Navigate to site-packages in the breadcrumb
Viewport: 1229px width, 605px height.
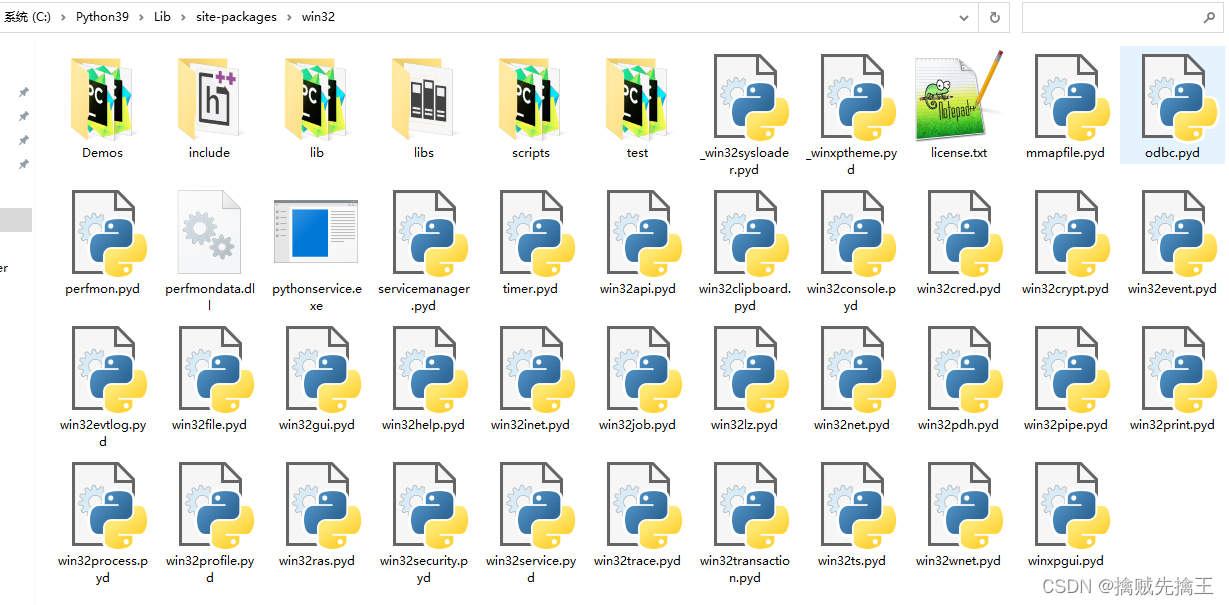point(236,17)
